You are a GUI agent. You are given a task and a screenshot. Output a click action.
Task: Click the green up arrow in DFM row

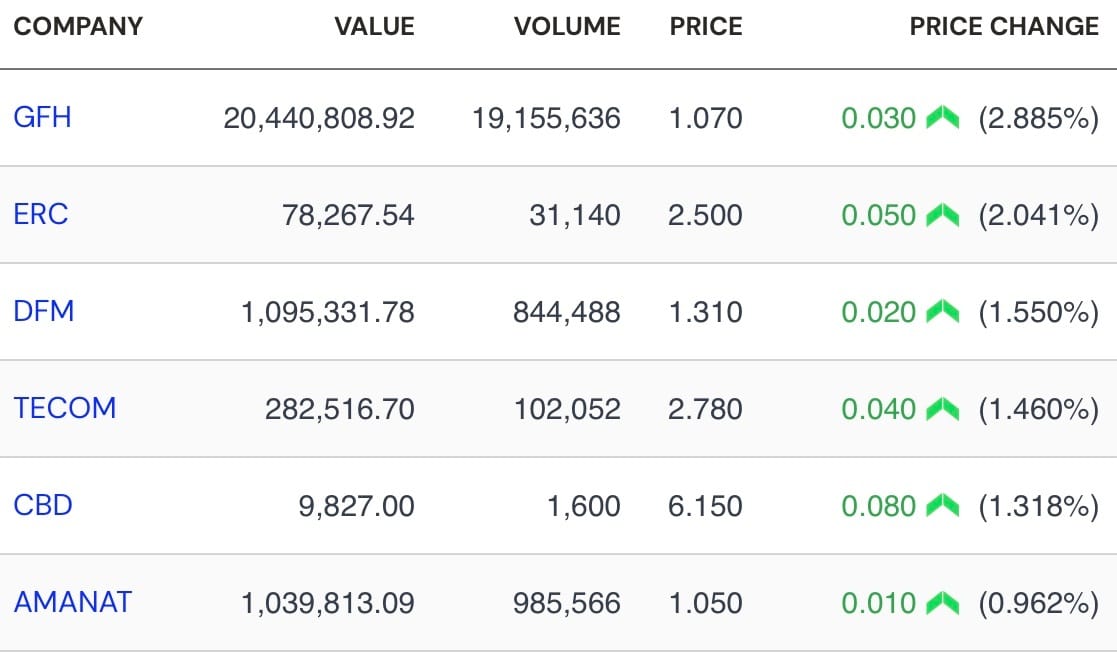[x=942, y=311]
